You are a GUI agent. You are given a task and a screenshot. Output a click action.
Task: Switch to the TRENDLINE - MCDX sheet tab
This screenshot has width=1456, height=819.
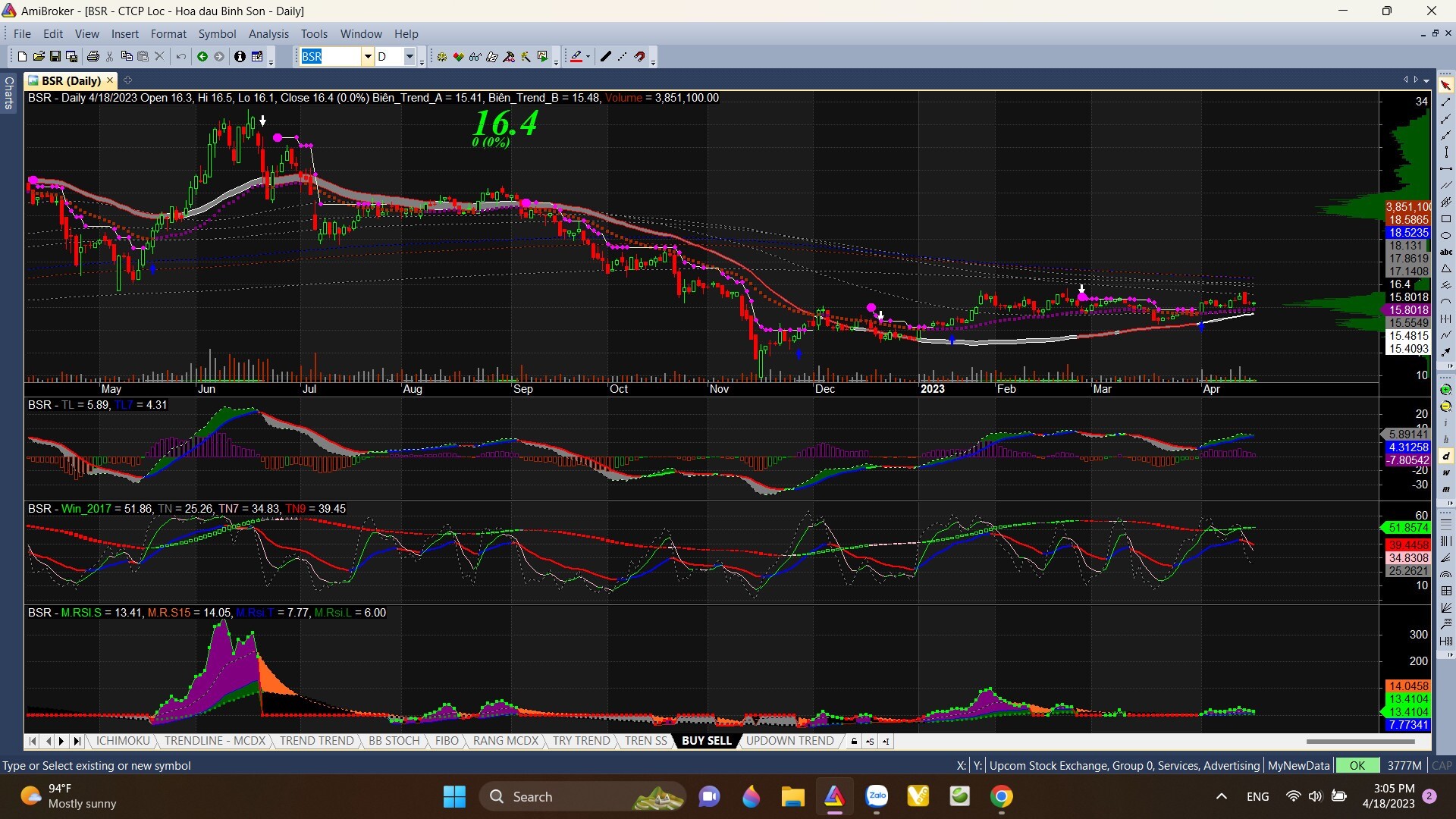pos(215,741)
